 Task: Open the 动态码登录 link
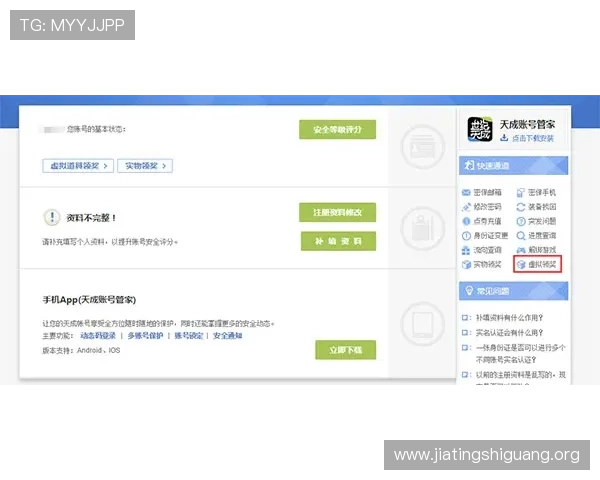tap(98, 336)
